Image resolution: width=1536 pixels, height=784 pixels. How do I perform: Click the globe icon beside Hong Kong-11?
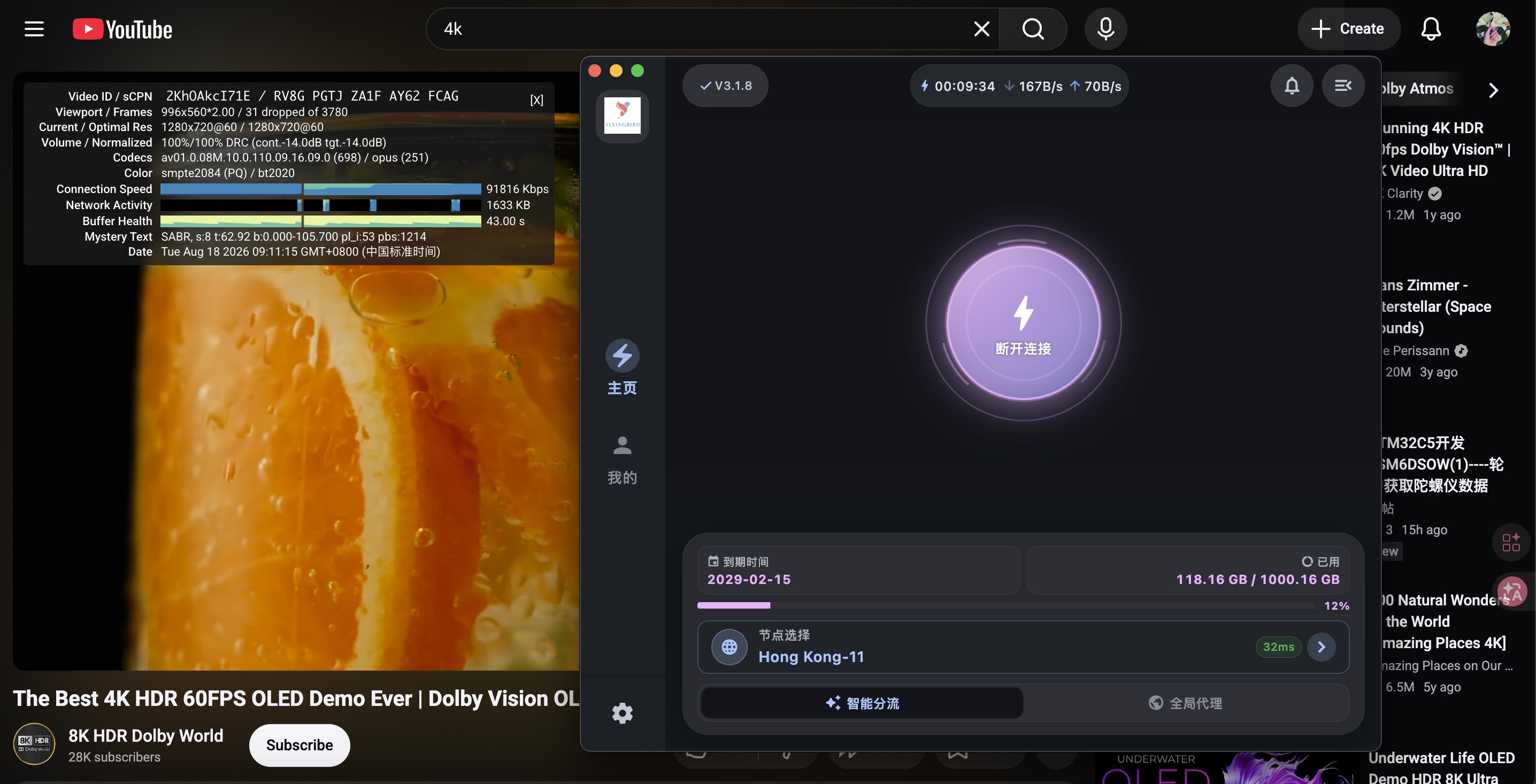point(729,647)
